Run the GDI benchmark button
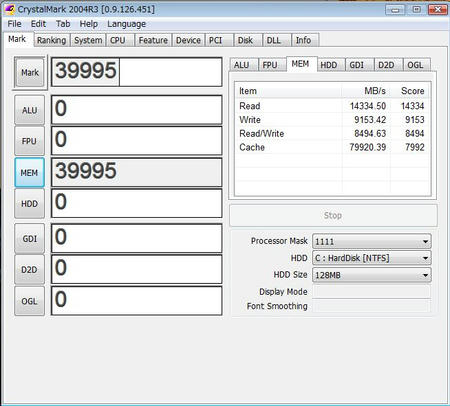This screenshot has height=406, width=450. point(29,239)
